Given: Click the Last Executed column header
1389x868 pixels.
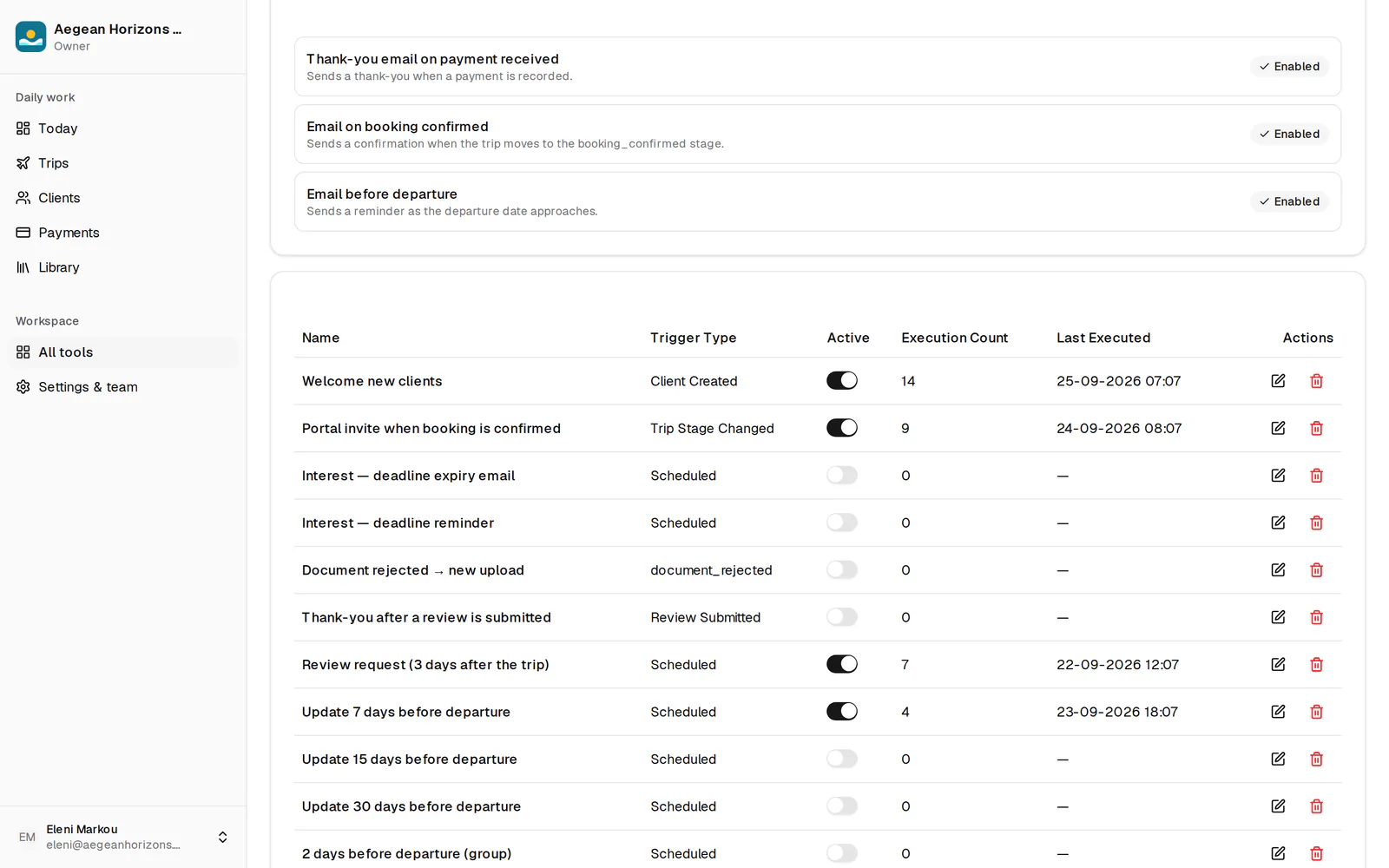Looking at the screenshot, I should click(x=1103, y=338).
